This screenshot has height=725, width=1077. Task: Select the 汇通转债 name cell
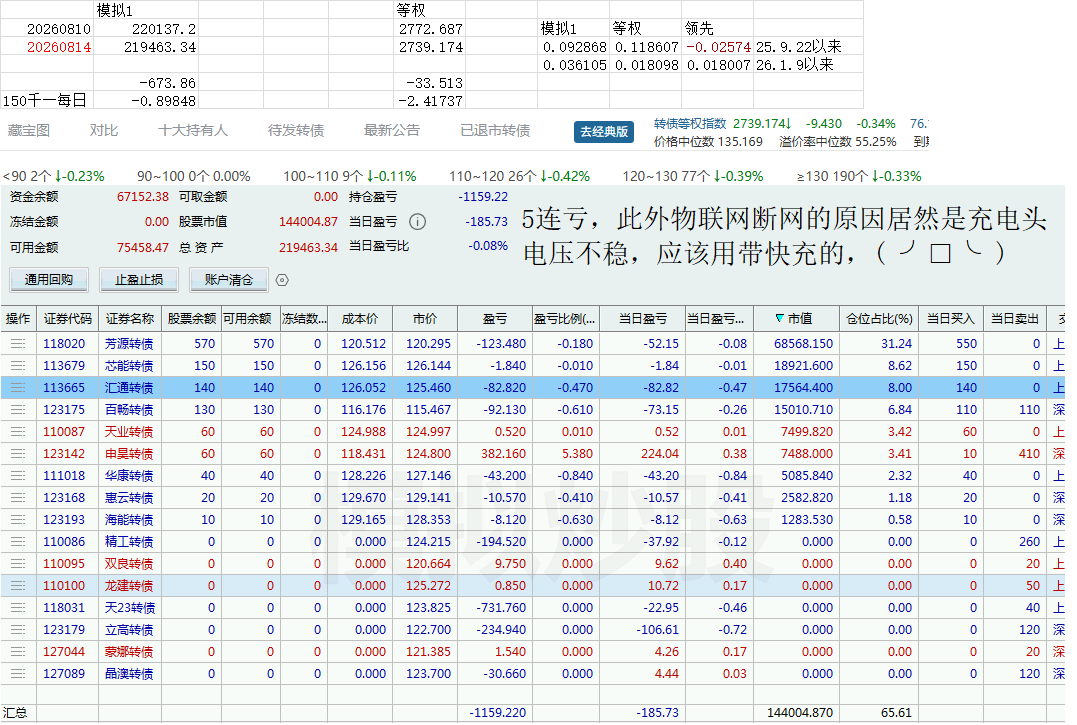(129, 387)
